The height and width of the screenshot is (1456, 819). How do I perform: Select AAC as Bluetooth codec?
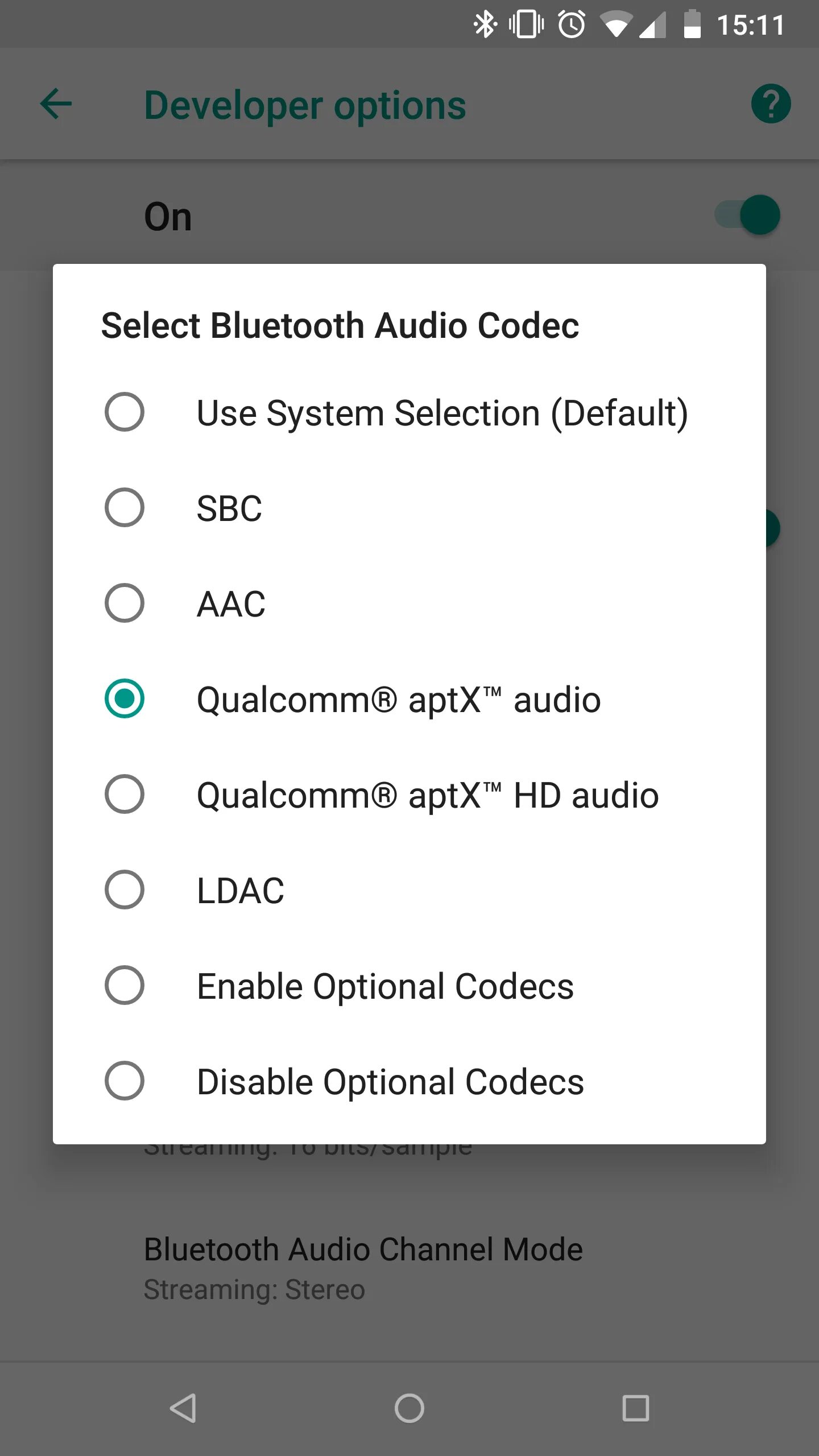tap(124, 603)
